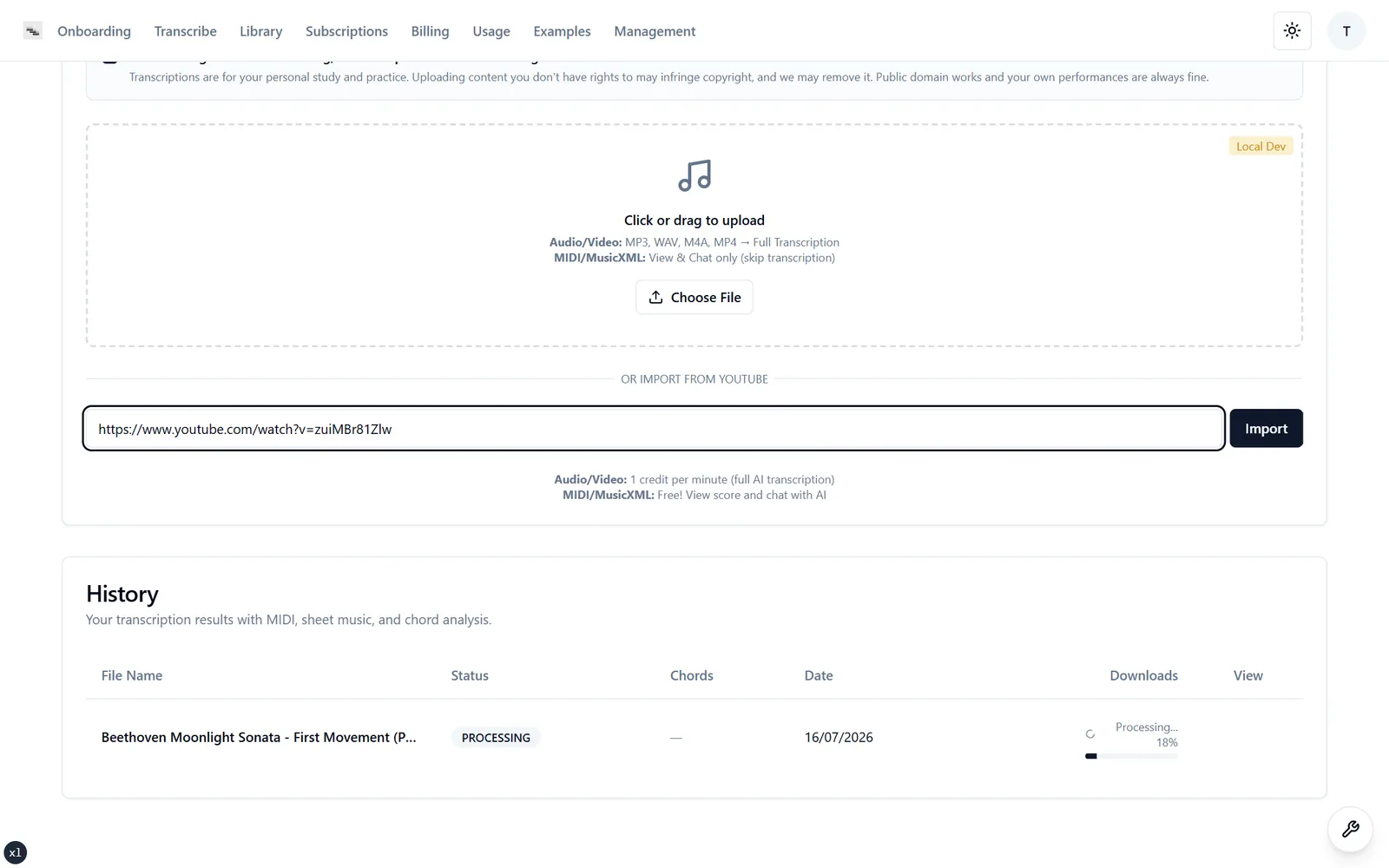Click the Choose File button
The height and width of the screenshot is (868, 1389).
(694, 297)
